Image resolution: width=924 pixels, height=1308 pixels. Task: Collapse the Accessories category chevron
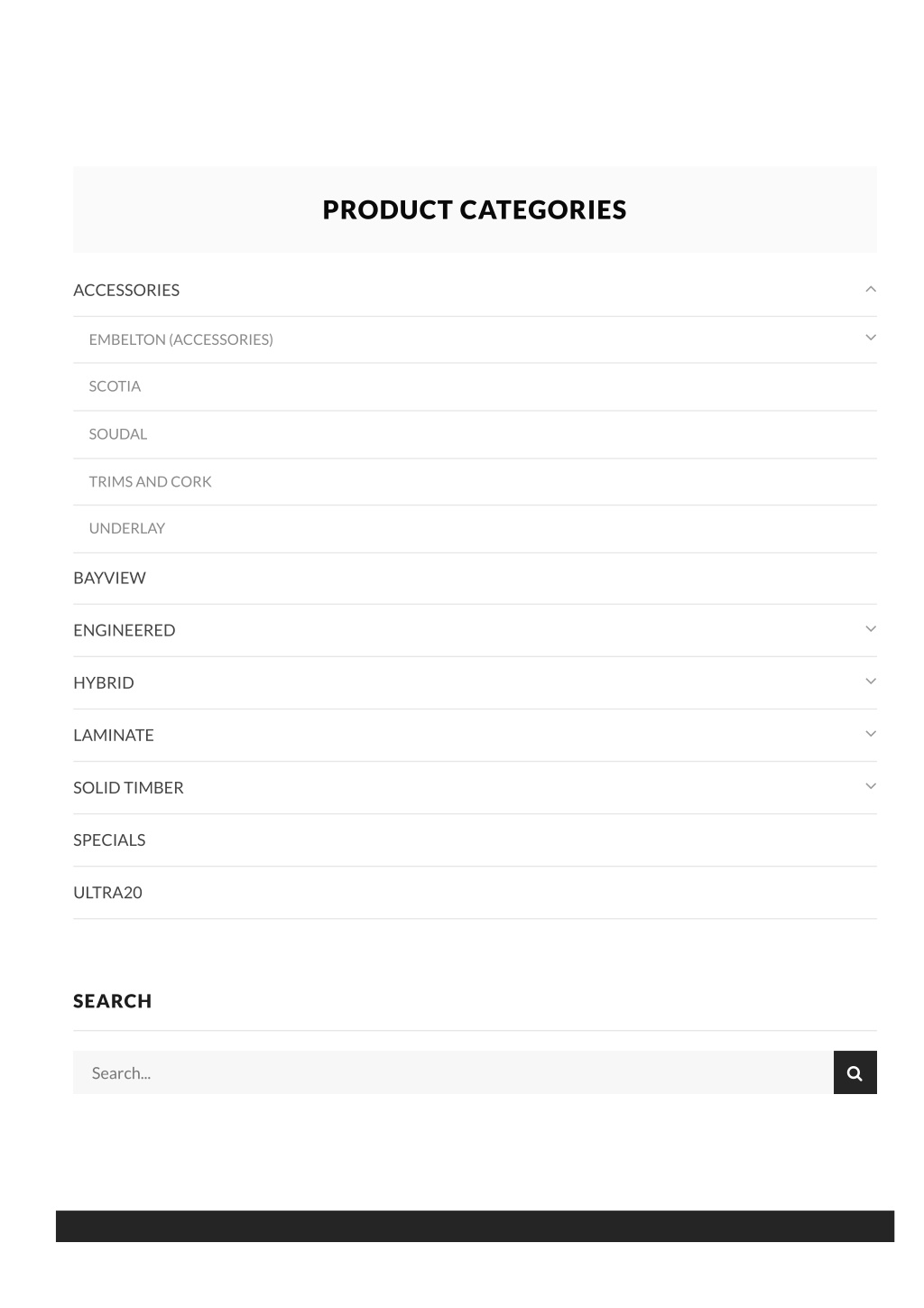(871, 289)
